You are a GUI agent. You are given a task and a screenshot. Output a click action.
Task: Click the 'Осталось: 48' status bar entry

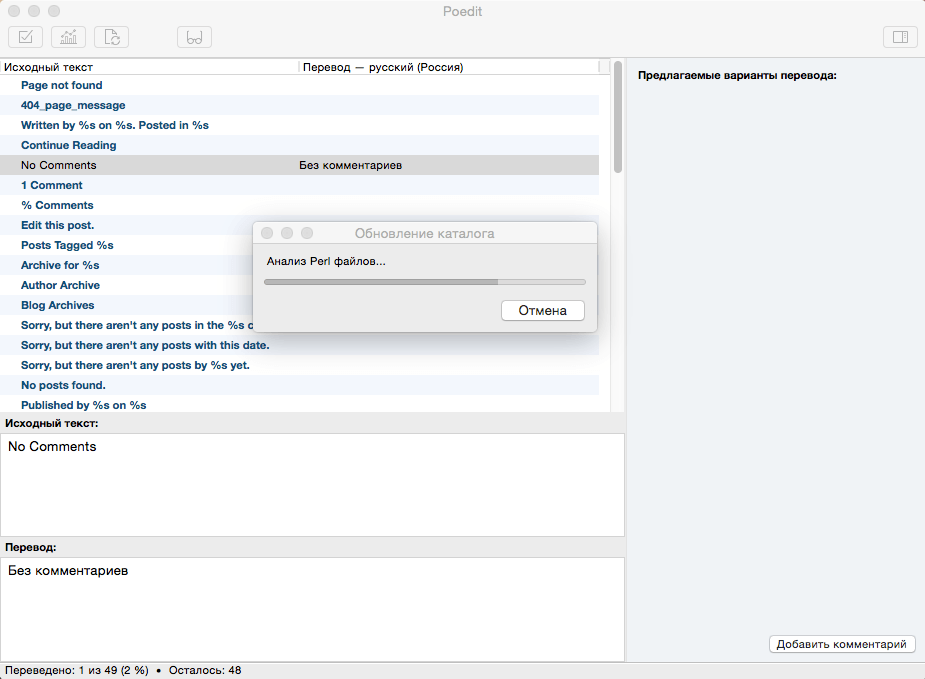[205, 670]
